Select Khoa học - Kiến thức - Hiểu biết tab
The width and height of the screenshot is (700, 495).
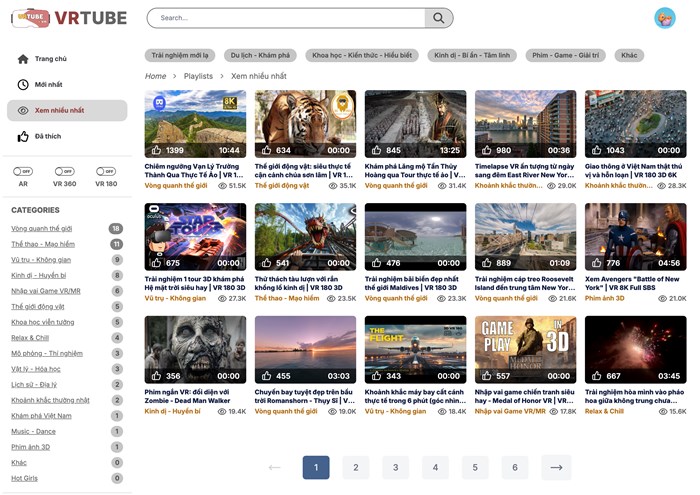(x=362, y=55)
